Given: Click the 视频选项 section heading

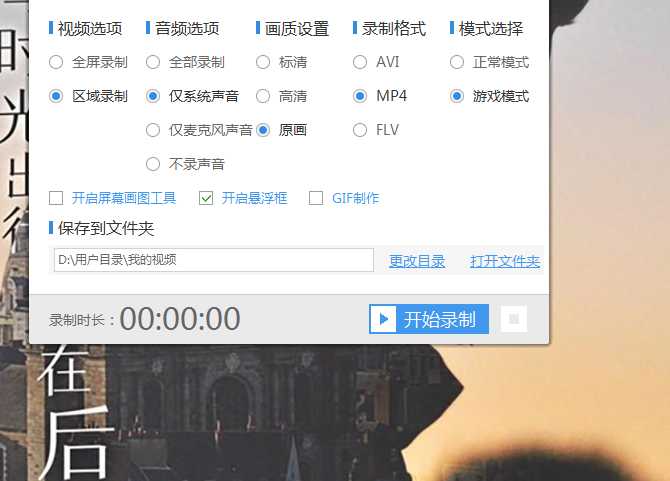Looking at the screenshot, I should coord(90,29).
